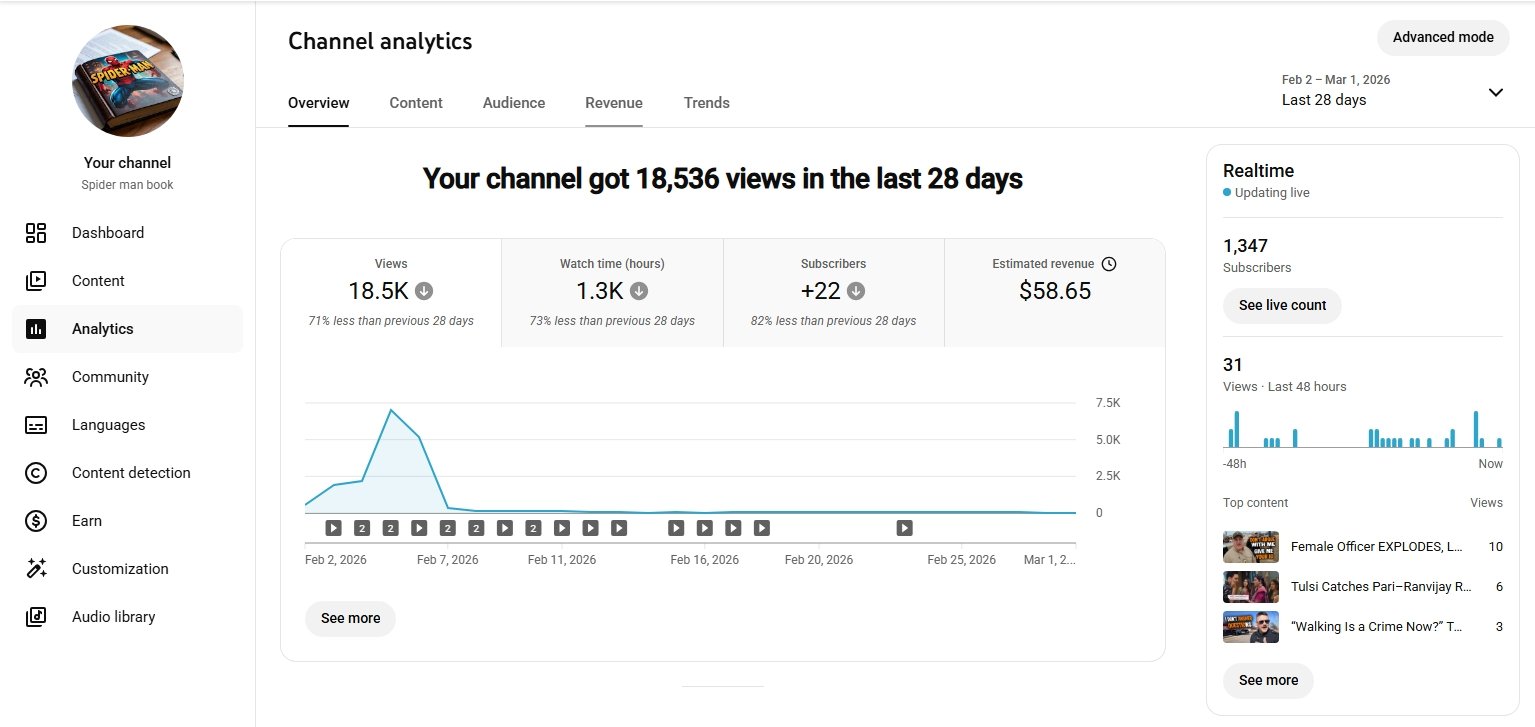Click the Earn dollar sign icon

tap(36, 521)
